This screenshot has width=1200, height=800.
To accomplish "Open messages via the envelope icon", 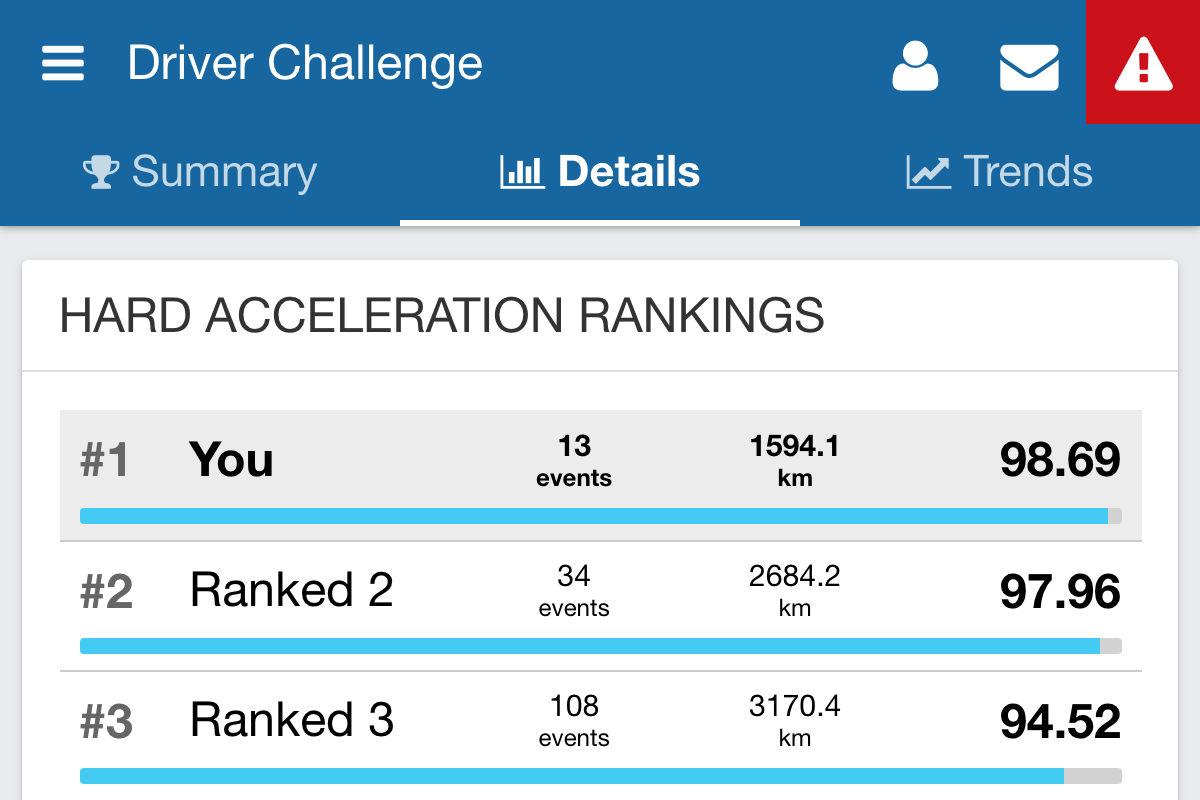I will 1029,67.
